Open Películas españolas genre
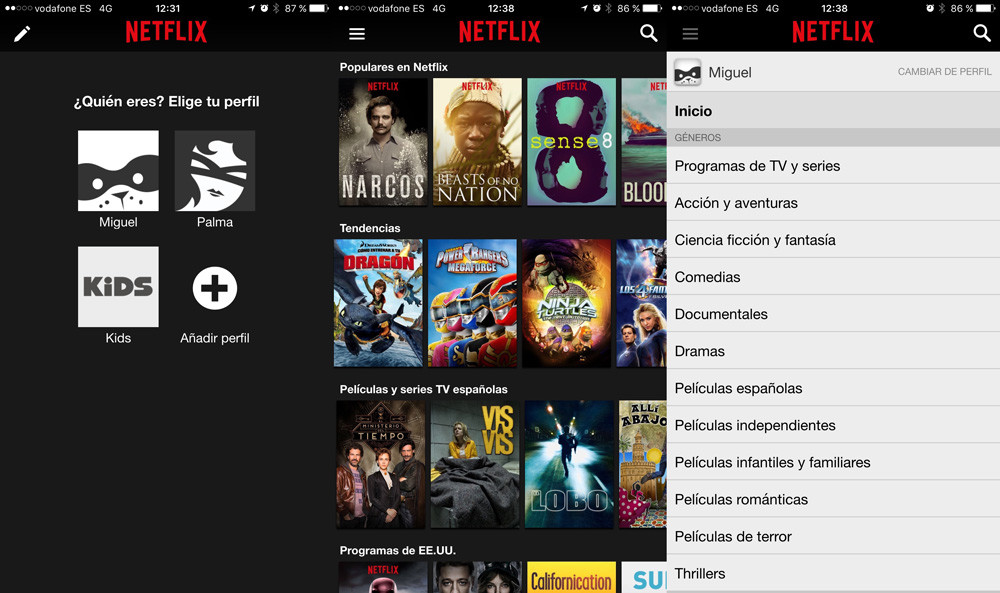 pyautogui.click(x=833, y=388)
